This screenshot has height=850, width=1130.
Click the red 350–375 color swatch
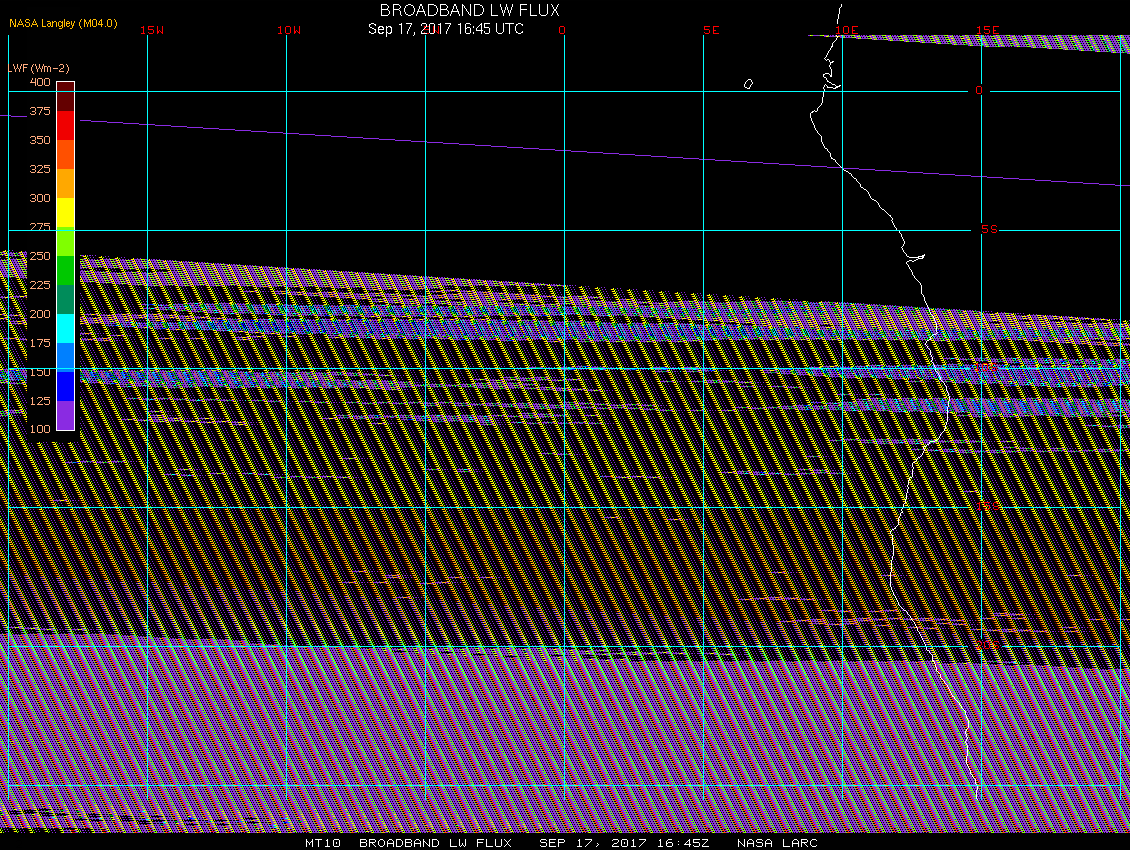pyautogui.click(x=66, y=125)
